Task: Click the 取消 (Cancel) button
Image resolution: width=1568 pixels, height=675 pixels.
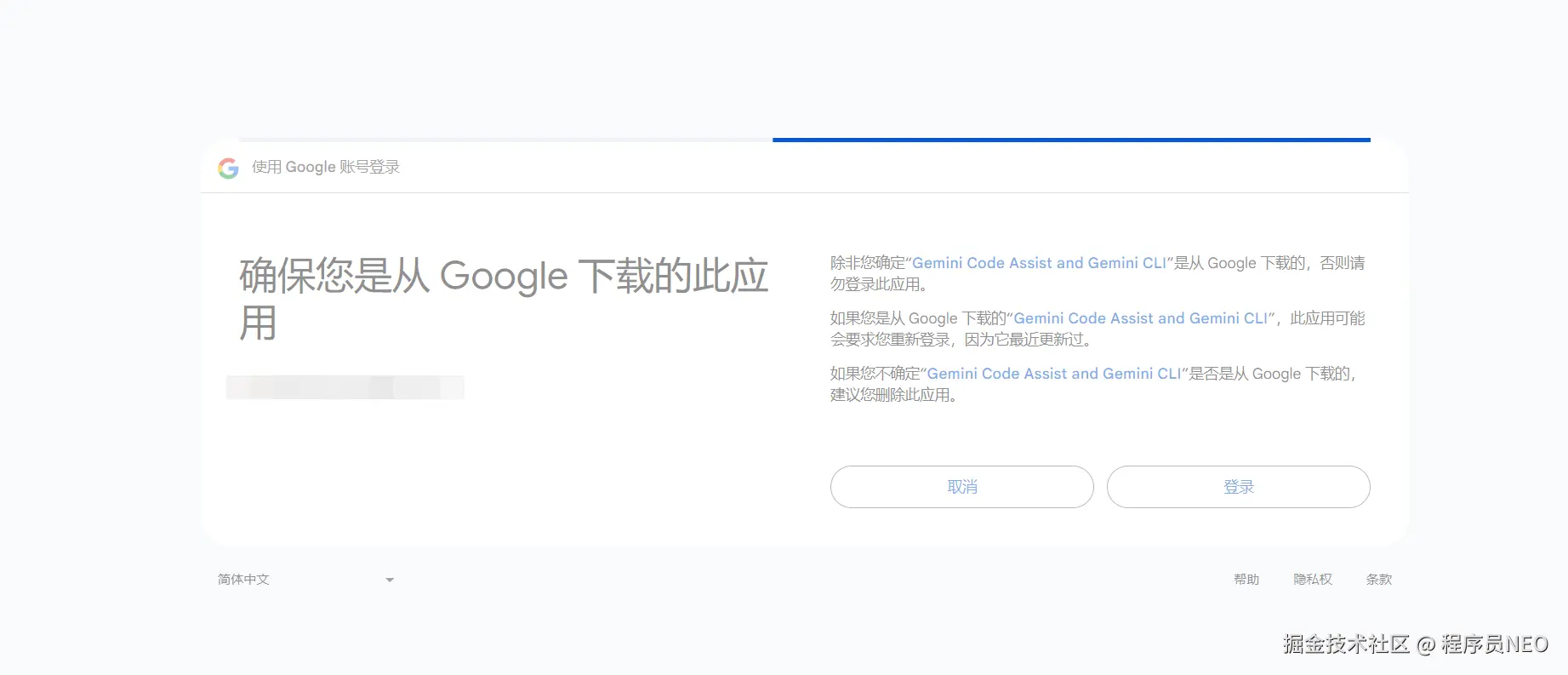Action: [961, 487]
